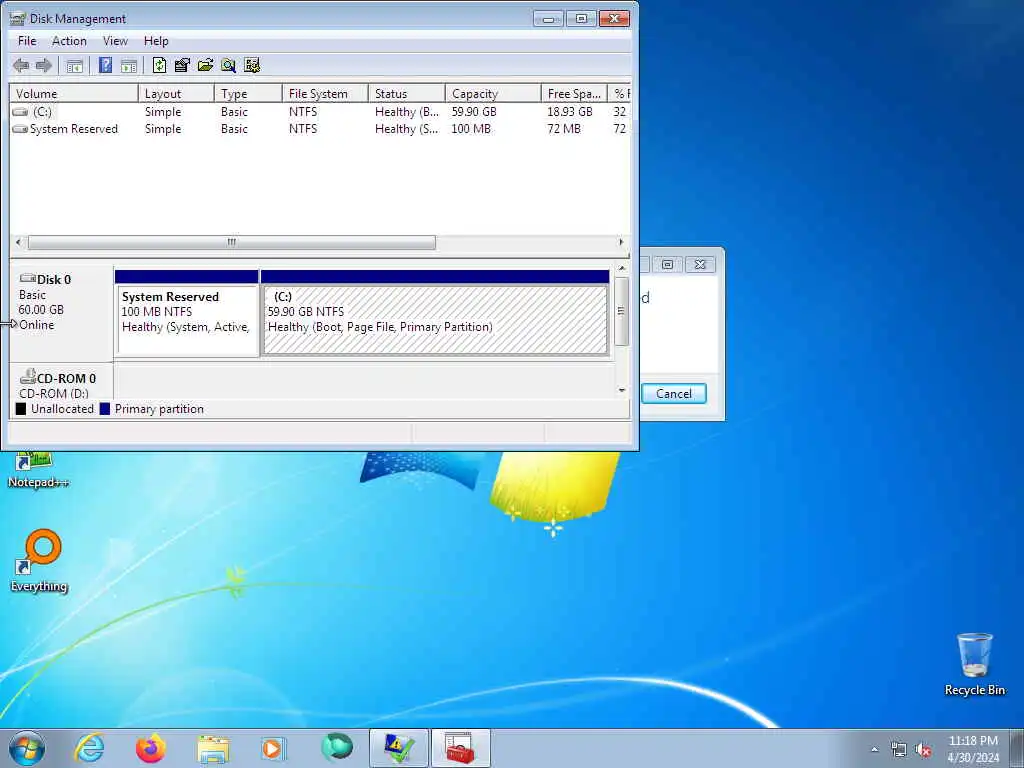Image resolution: width=1024 pixels, height=768 pixels.
Task: Click the 59.90 GB capacity cell
Action: [x=474, y=112]
